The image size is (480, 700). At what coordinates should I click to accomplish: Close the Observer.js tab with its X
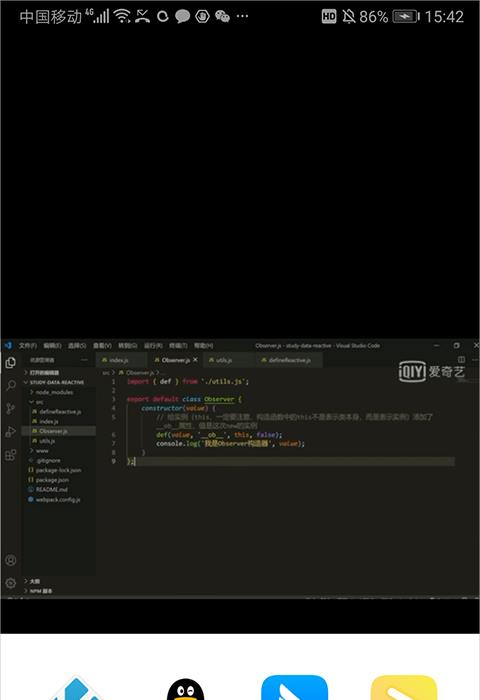click(195, 359)
